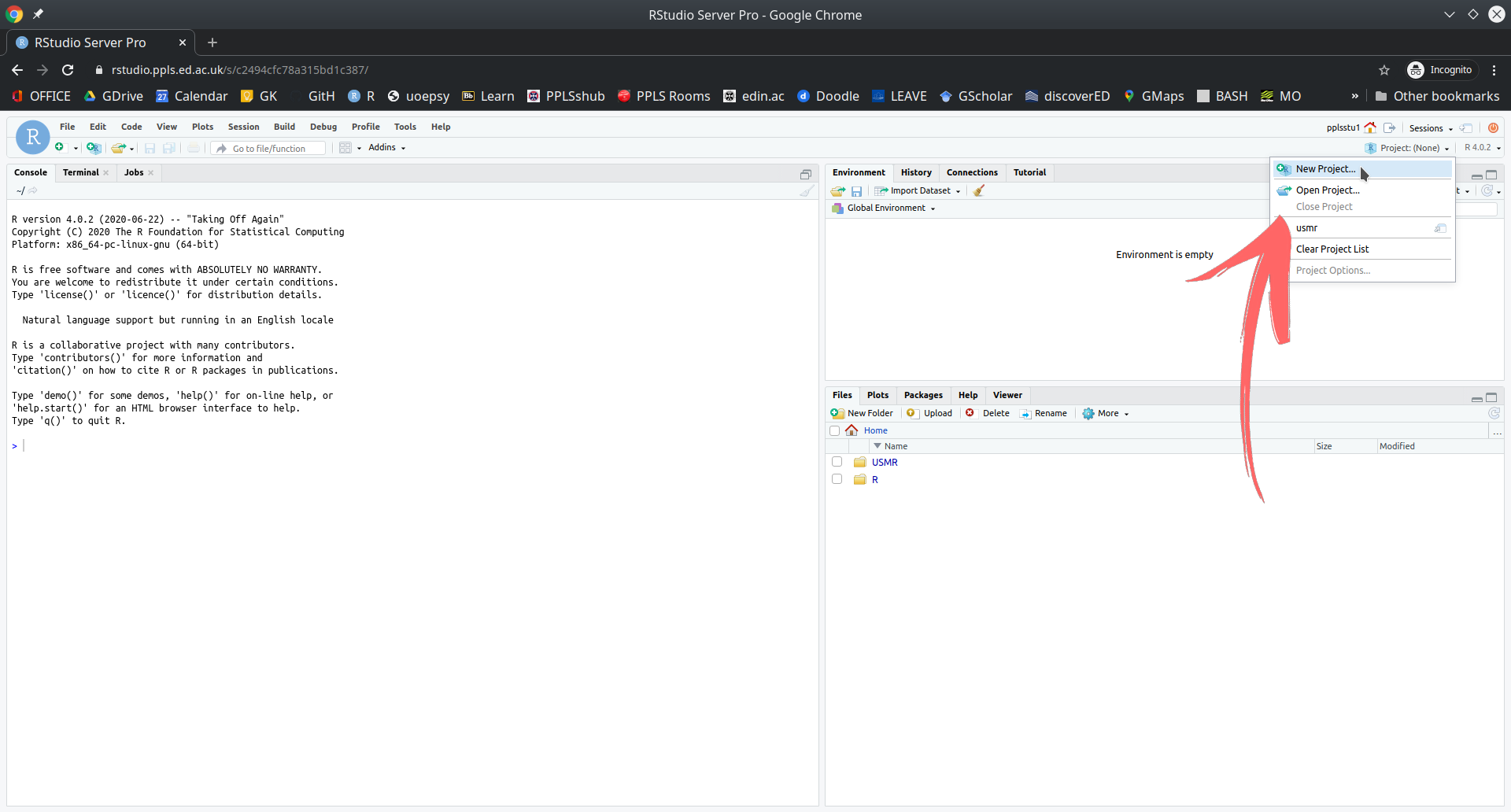Switch to the Packages tab
The height and width of the screenshot is (812, 1511).
[x=922, y=395]
